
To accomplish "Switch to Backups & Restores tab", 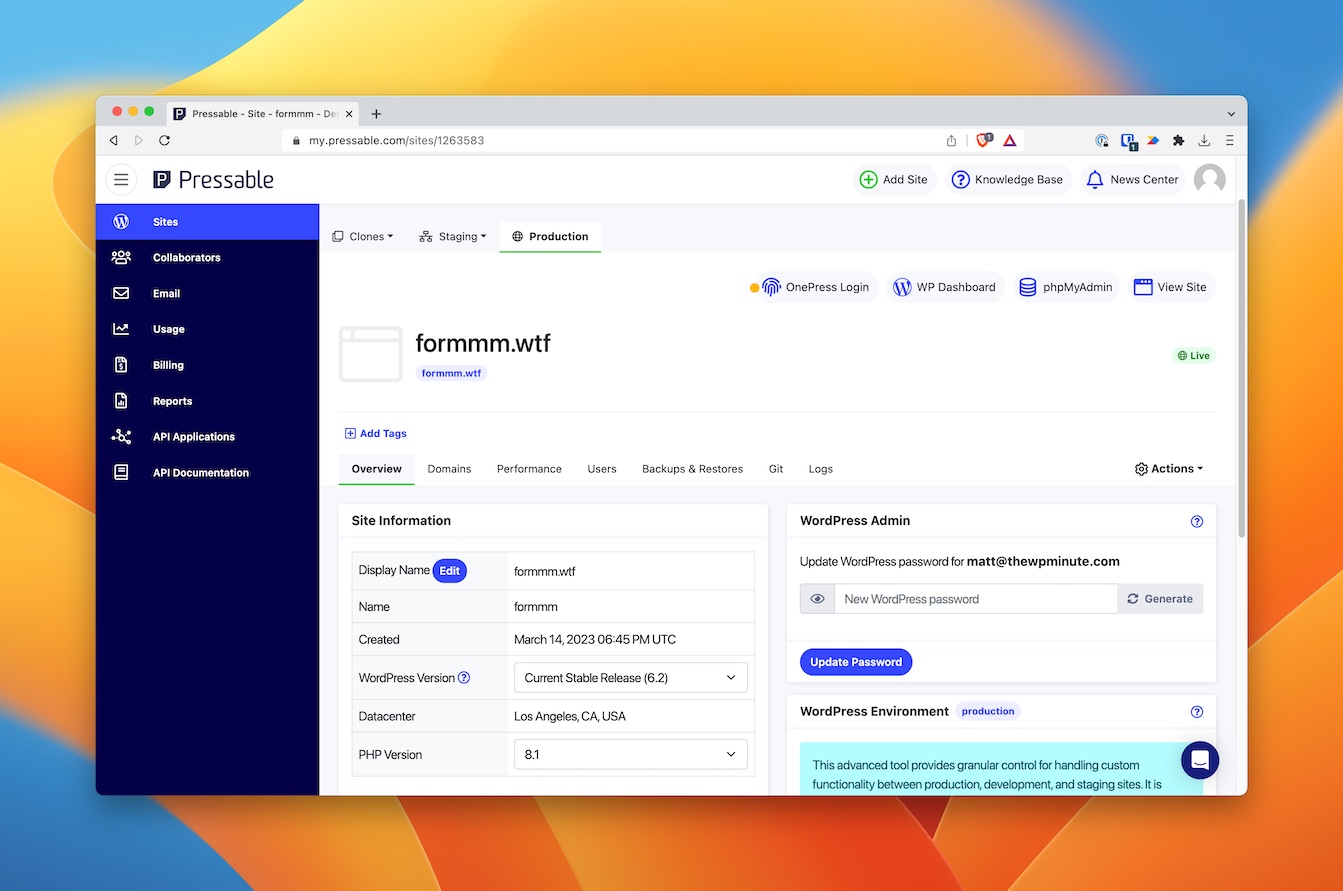I will pos(692,469).
